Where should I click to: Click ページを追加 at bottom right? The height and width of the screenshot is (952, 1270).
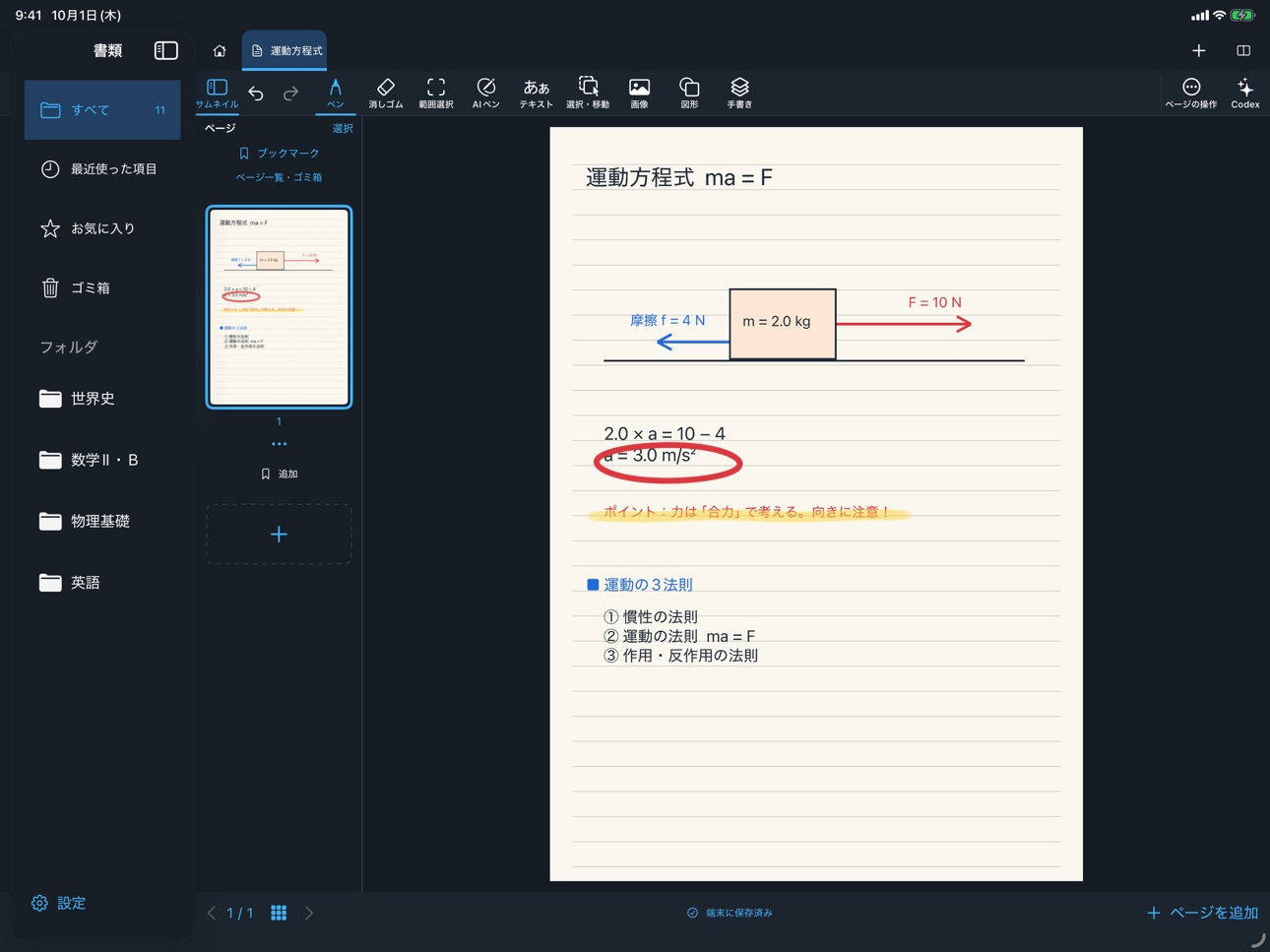[1202, 913]
